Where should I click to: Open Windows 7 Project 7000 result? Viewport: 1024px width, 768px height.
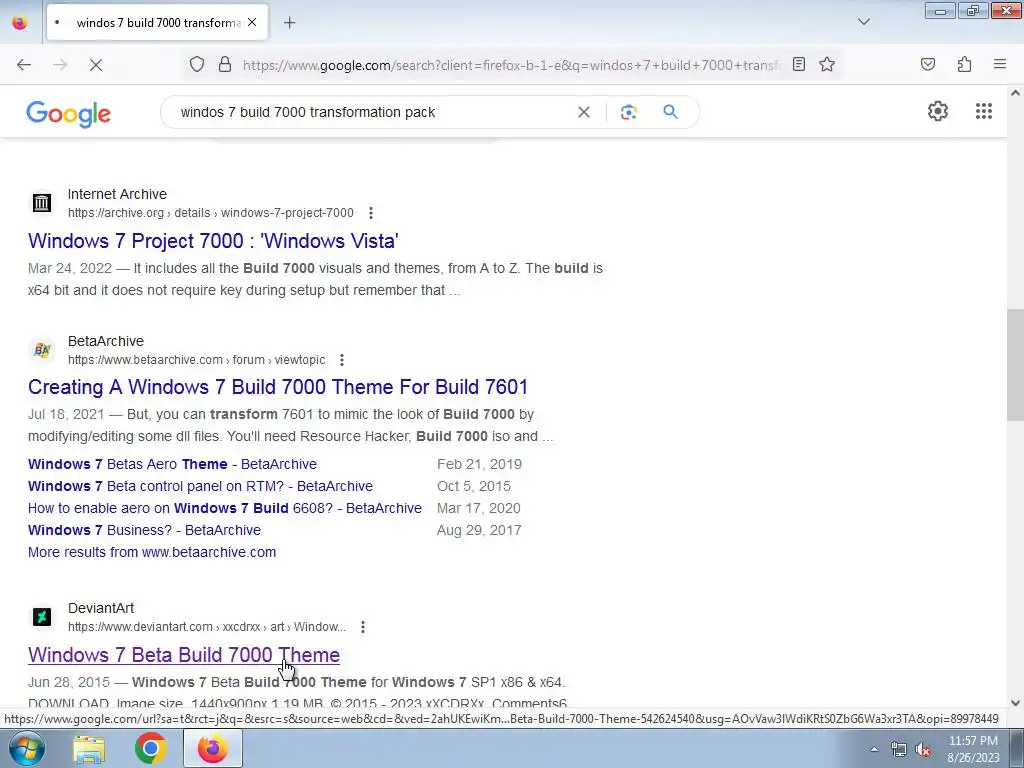pos(213,240)
